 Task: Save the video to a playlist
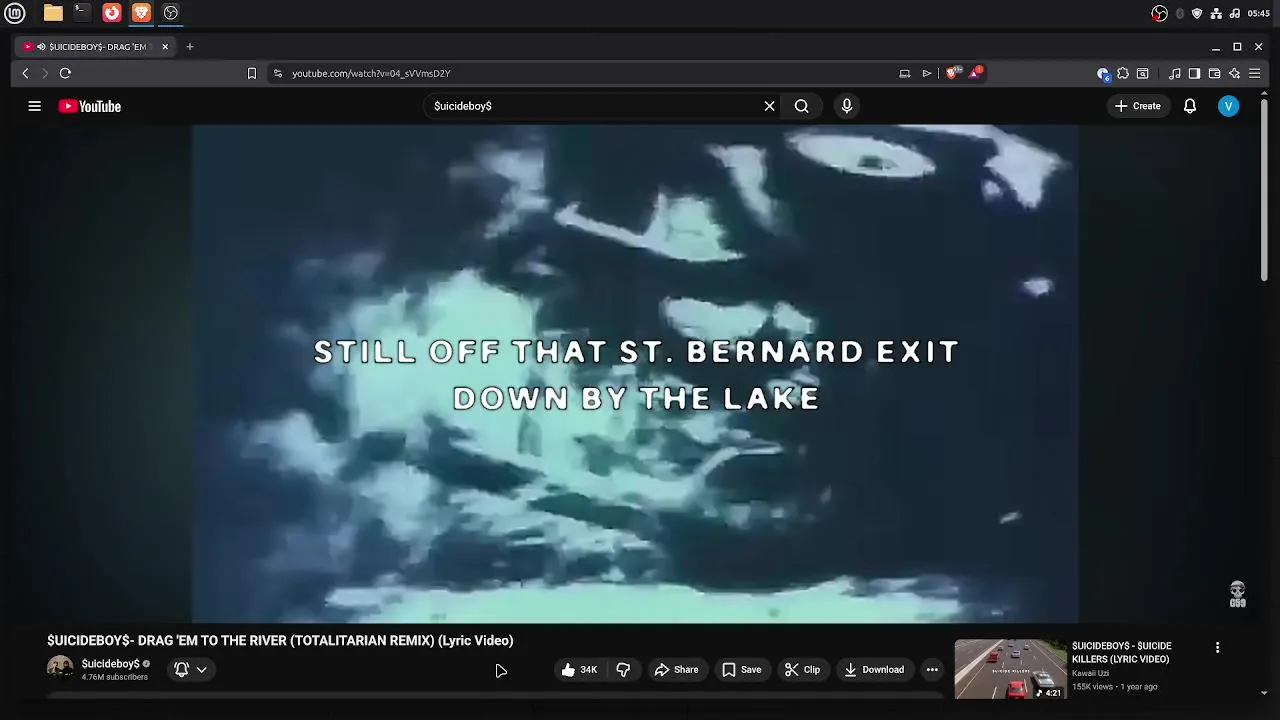click(742, 670)
